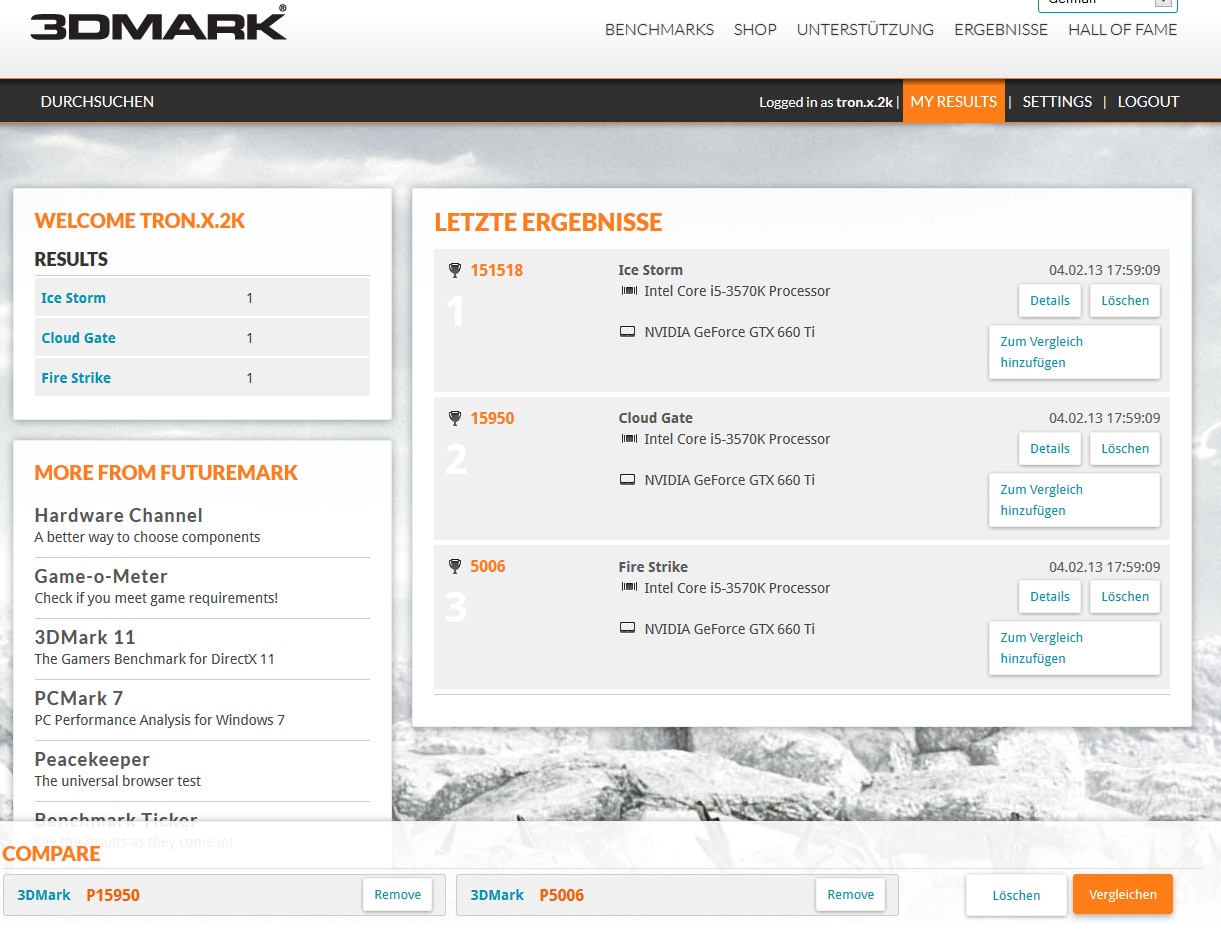Add Cloud Gate result to comparison
The width and height of the screenshot is (1221, 930).
pos(1075,500)
